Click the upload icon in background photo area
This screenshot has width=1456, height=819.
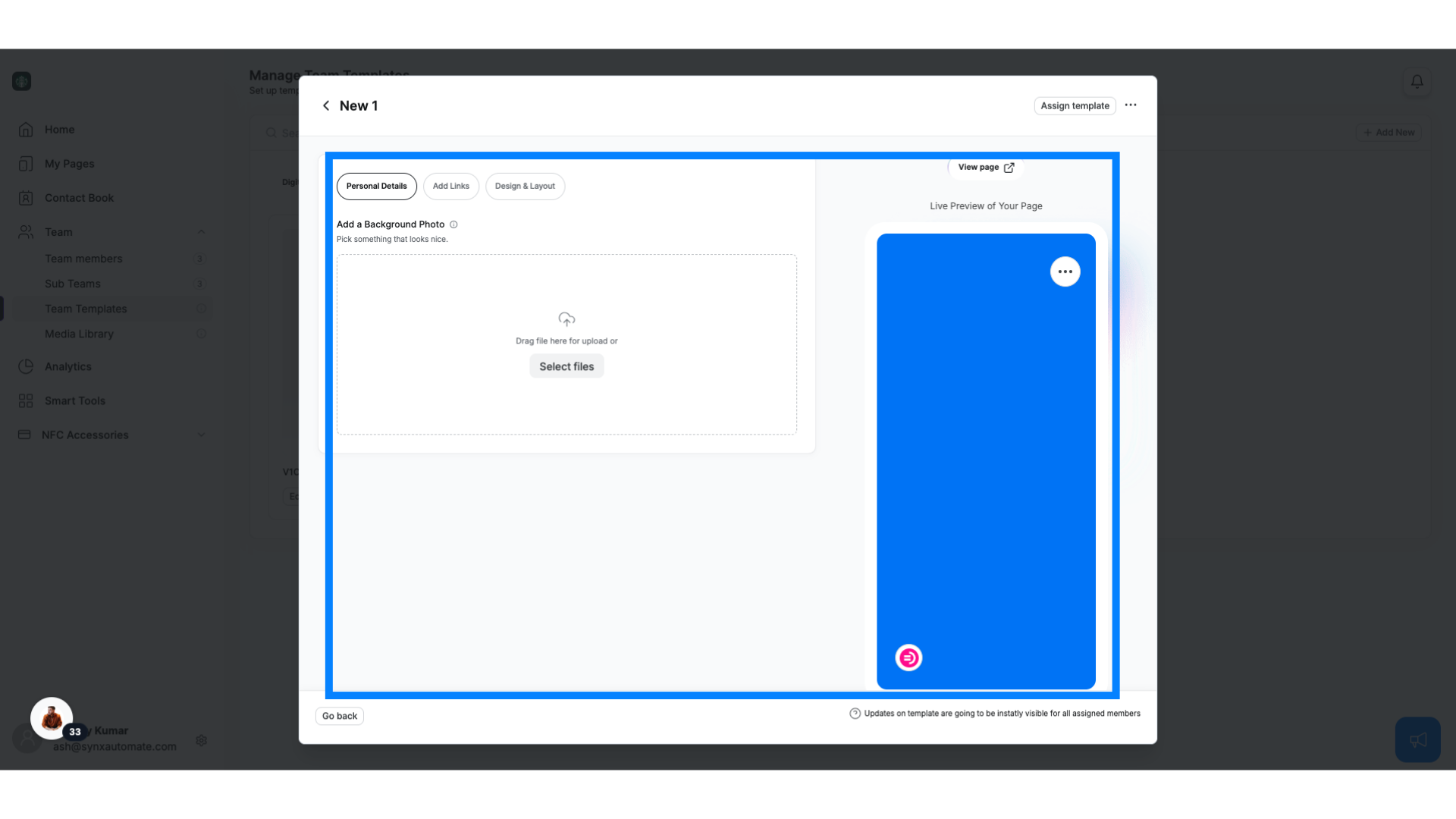tap(566, 319)
